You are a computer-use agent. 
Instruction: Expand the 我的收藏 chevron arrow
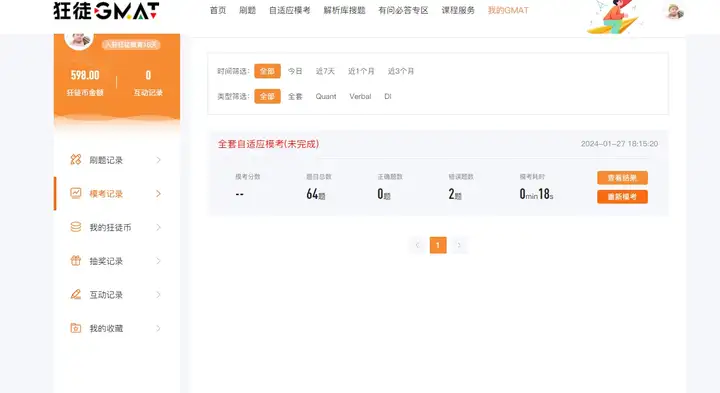click(158, 328)
